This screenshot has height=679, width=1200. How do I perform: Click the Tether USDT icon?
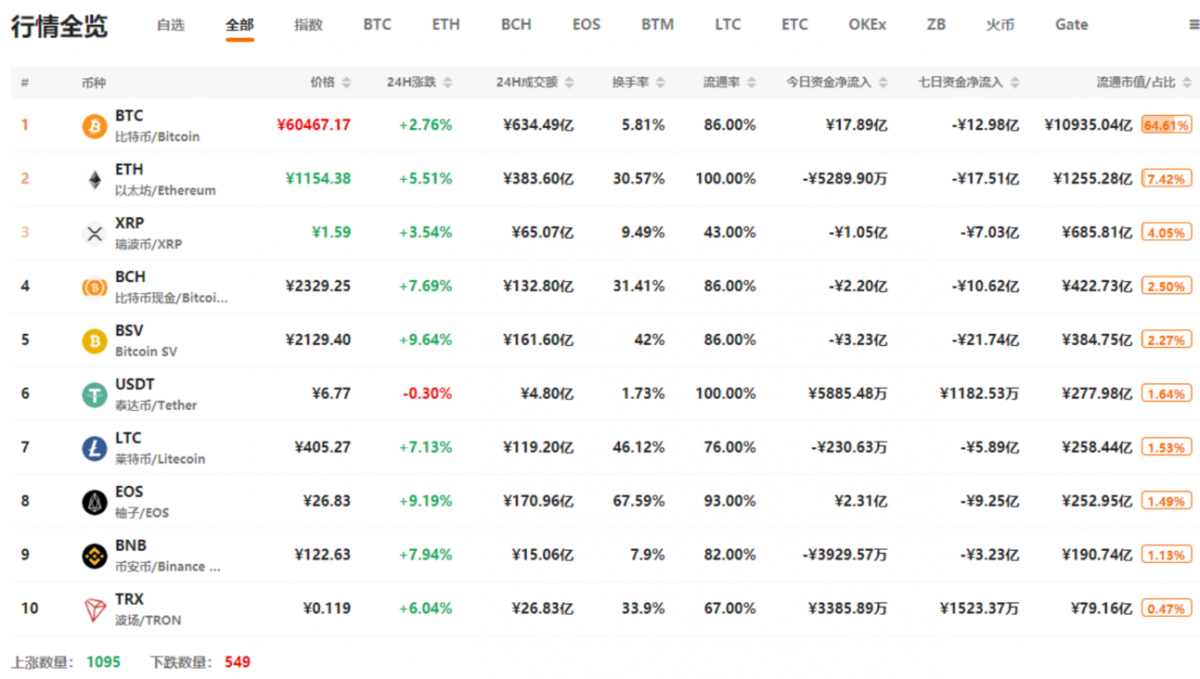[94, 395]
